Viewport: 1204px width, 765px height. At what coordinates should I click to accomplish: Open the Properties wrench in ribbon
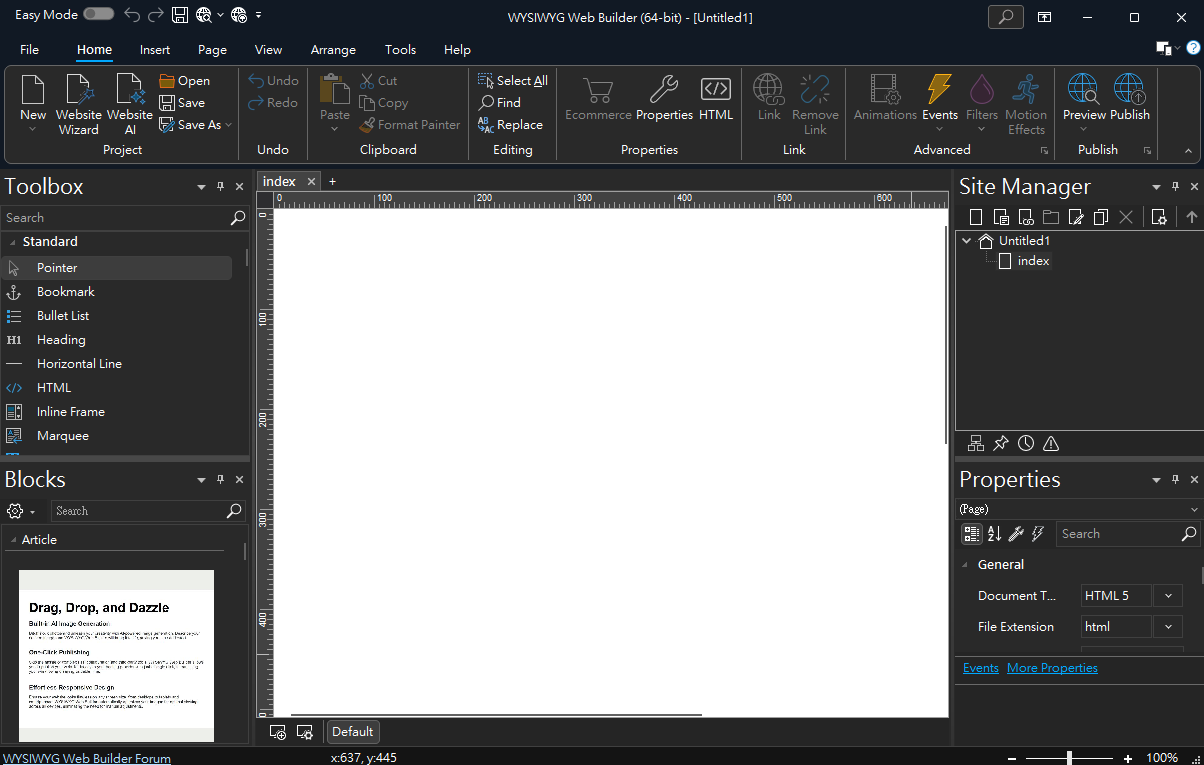[664, 98]
